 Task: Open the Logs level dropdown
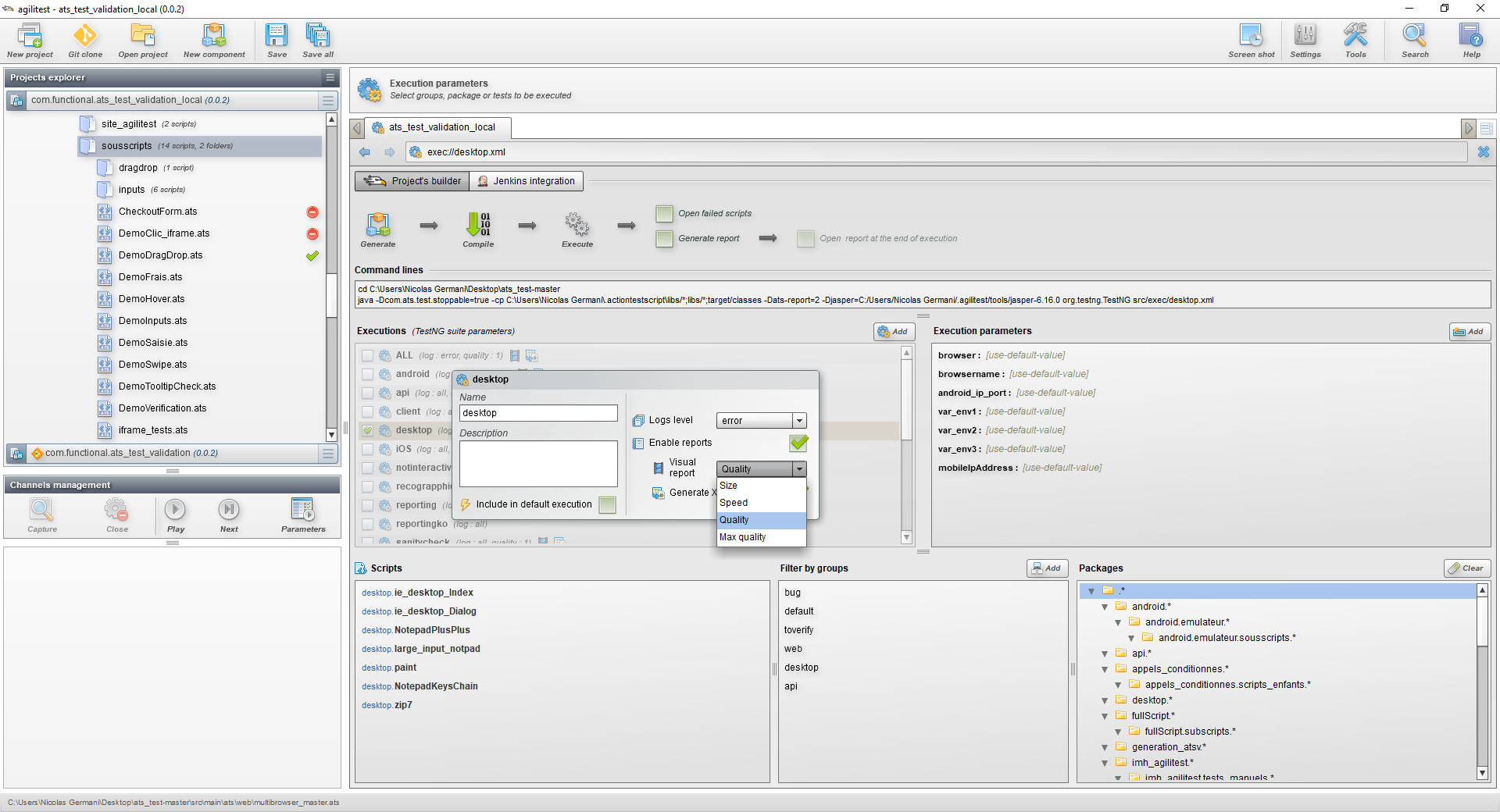(x=762, y=421)
